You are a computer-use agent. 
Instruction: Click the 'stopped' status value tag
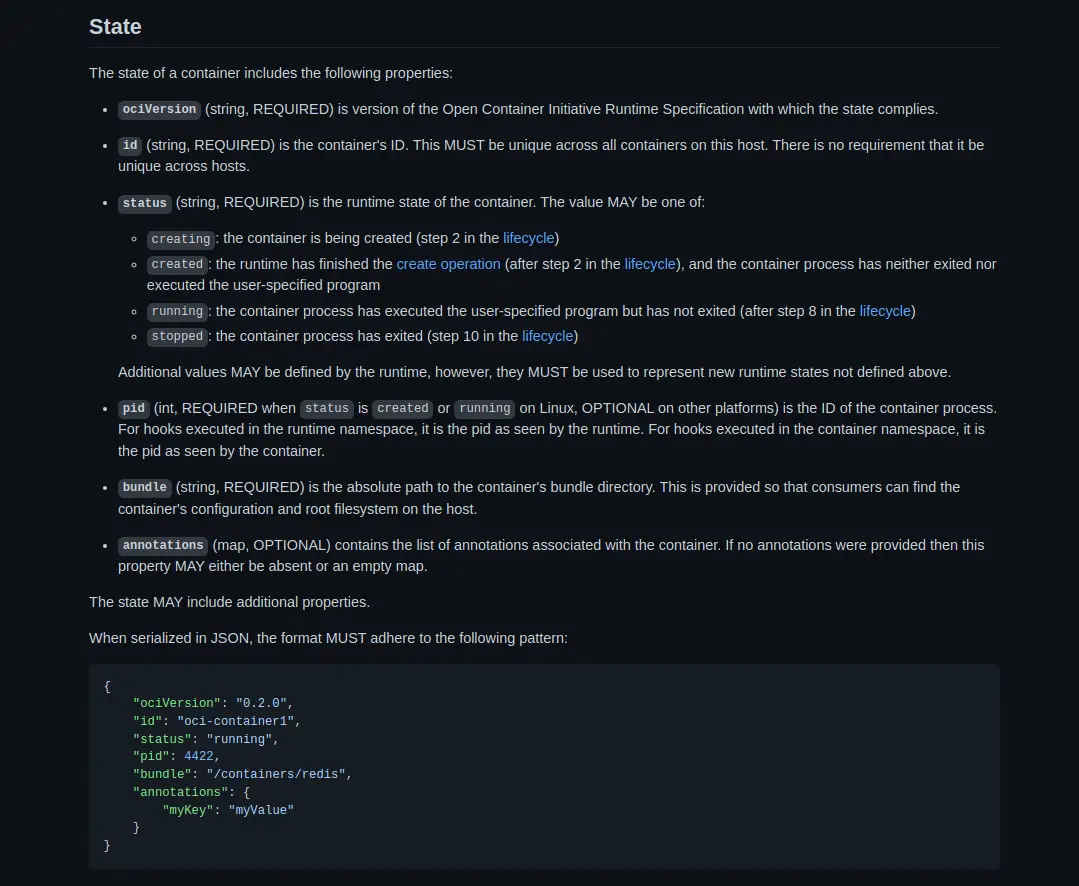pyautogui.click(x=178, y=337)
